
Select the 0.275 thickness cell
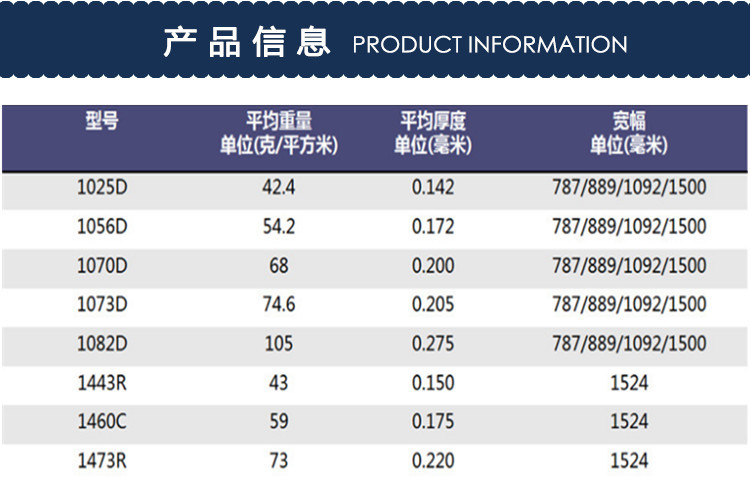433,344
